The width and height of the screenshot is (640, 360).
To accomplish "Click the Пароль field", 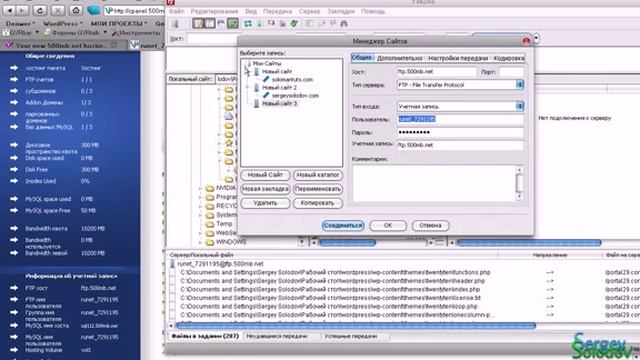I will (x=460, y=132).
